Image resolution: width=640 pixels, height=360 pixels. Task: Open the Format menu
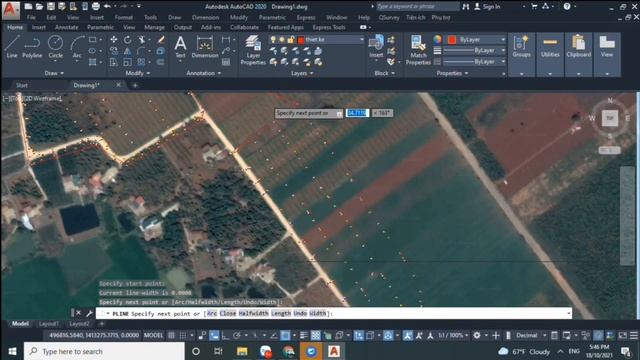(123, 18)
